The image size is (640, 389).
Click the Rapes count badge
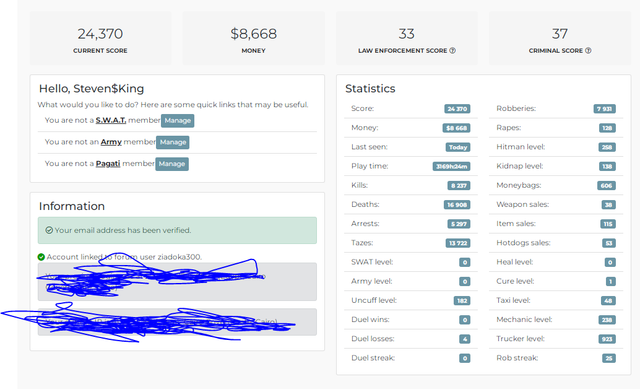point(607,128)
